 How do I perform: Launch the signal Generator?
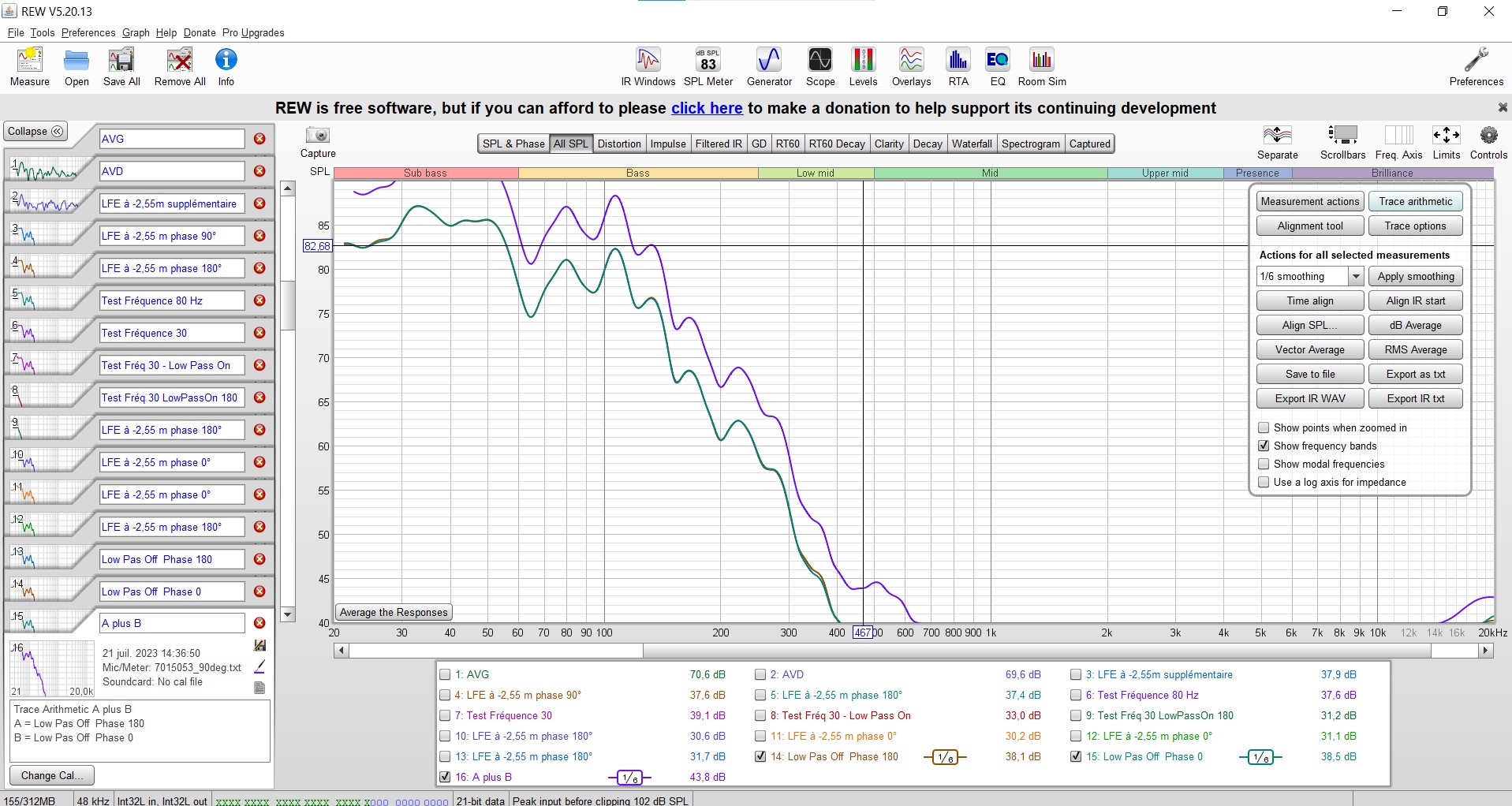coord(768,66)
